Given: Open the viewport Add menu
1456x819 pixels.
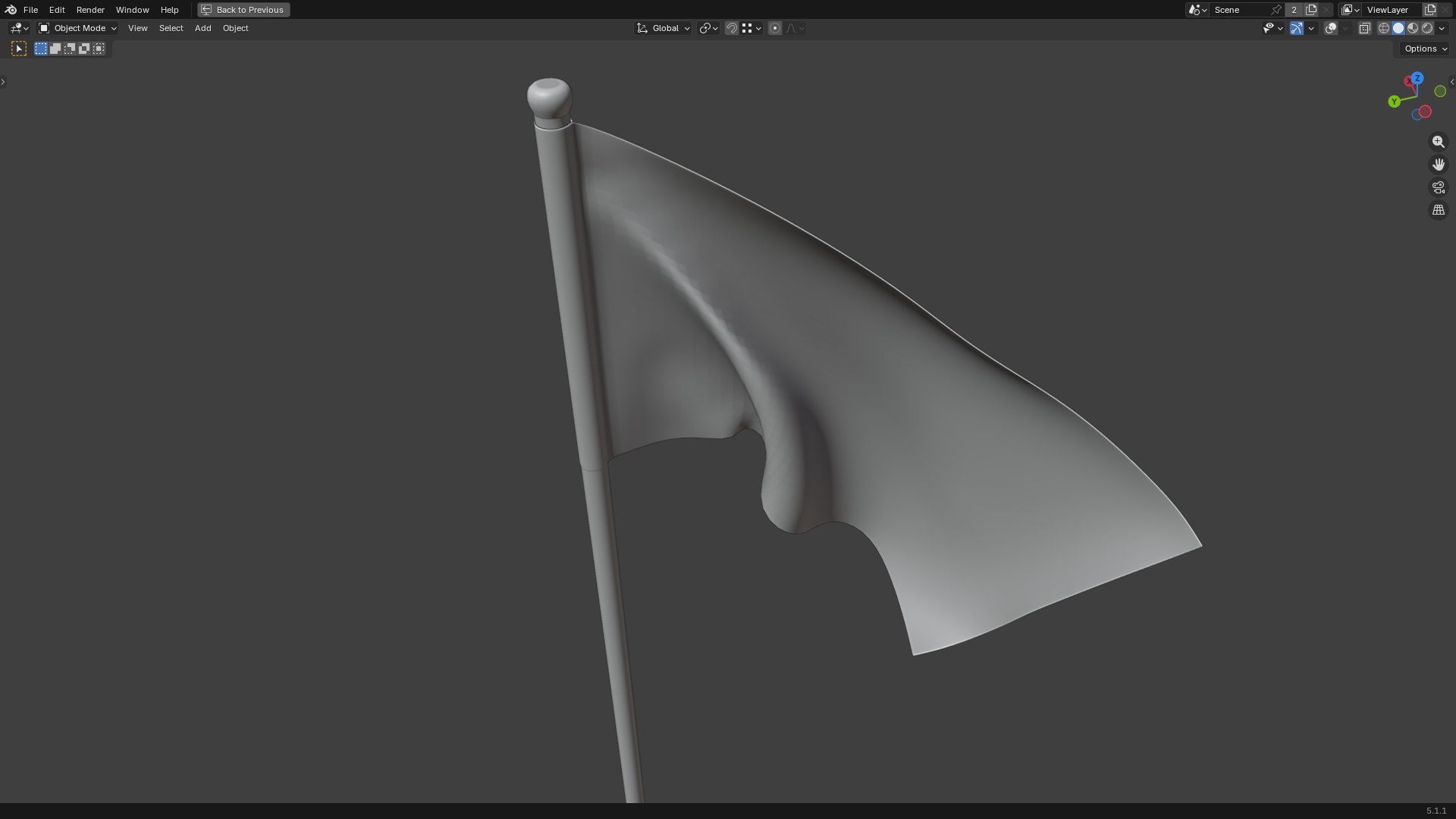Looking at the screenshot, I should coord(202,28).
